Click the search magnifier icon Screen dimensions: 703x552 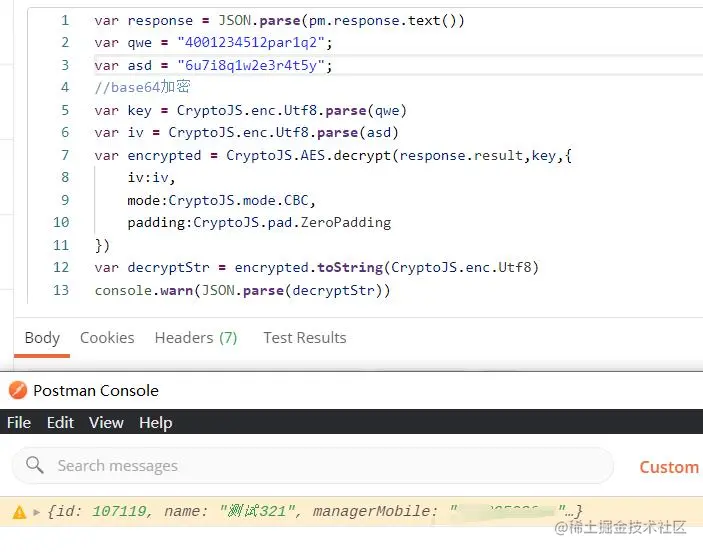click(x=35, y=465)
